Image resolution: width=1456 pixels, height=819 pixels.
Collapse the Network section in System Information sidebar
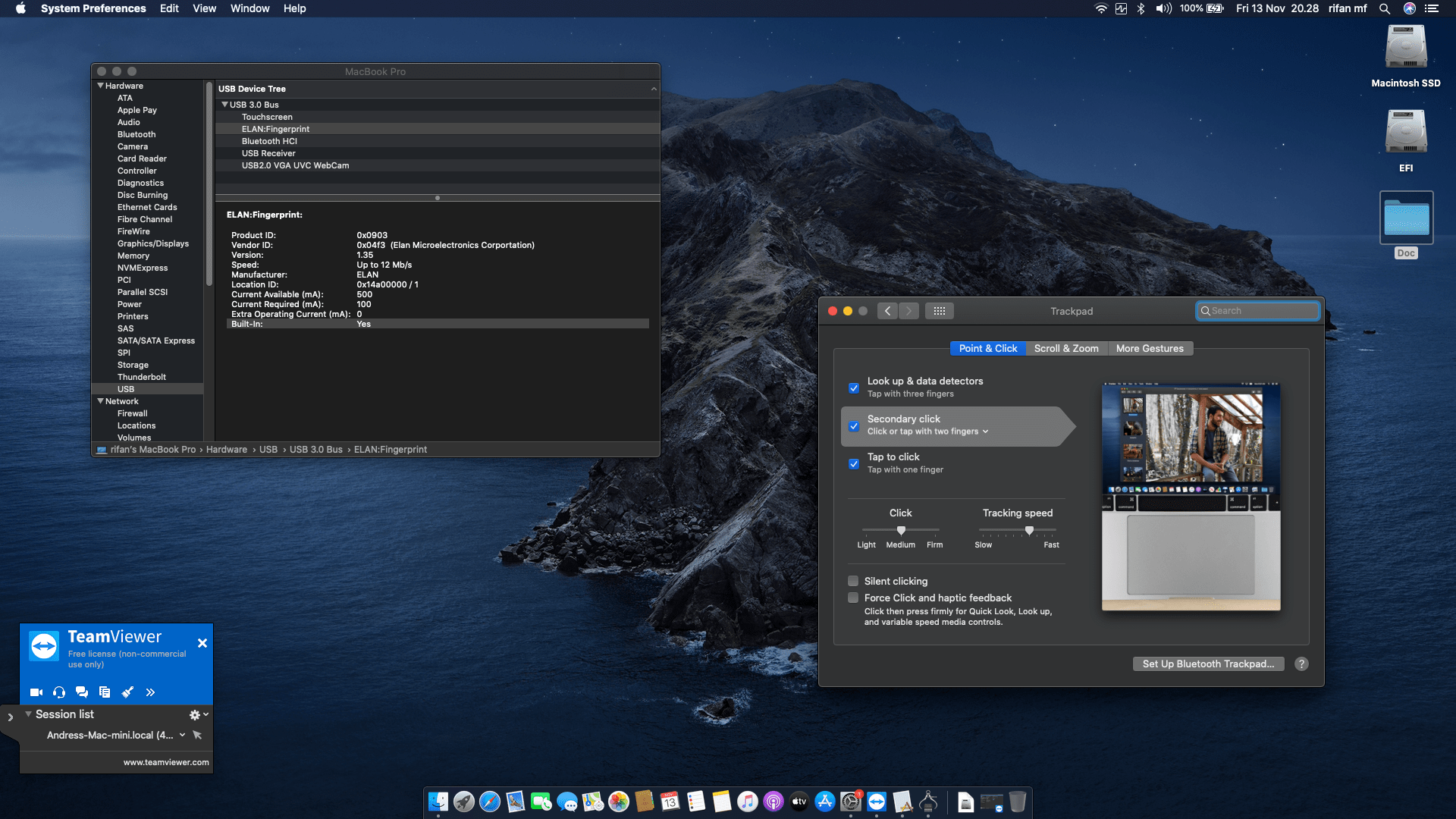99,400
